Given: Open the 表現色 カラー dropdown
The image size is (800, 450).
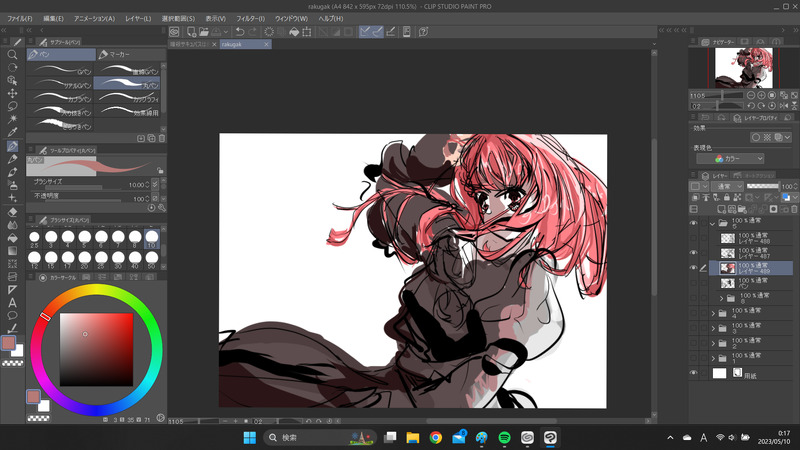Looking at the screenshot, I should coord(730,159).
